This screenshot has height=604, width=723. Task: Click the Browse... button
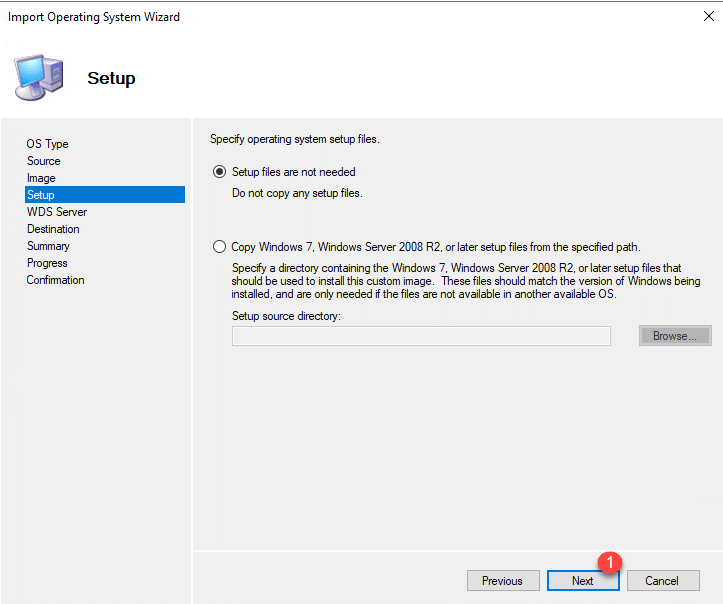[x=674, y=336]
